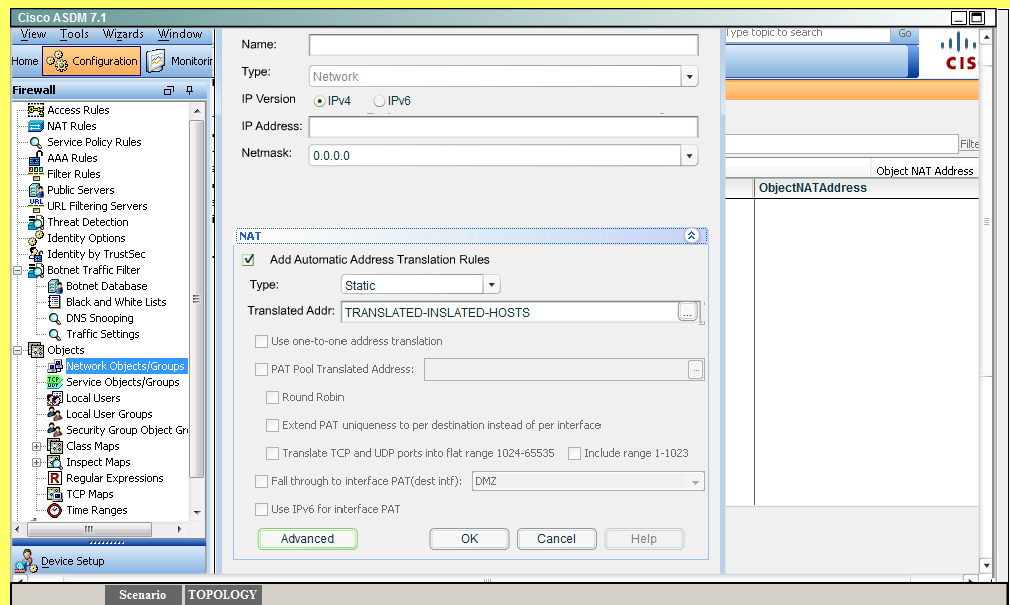1010x605 pixels.
Task: Click the Regular Expressions icon
Action: pyautogui.click(x=55, y=478)
